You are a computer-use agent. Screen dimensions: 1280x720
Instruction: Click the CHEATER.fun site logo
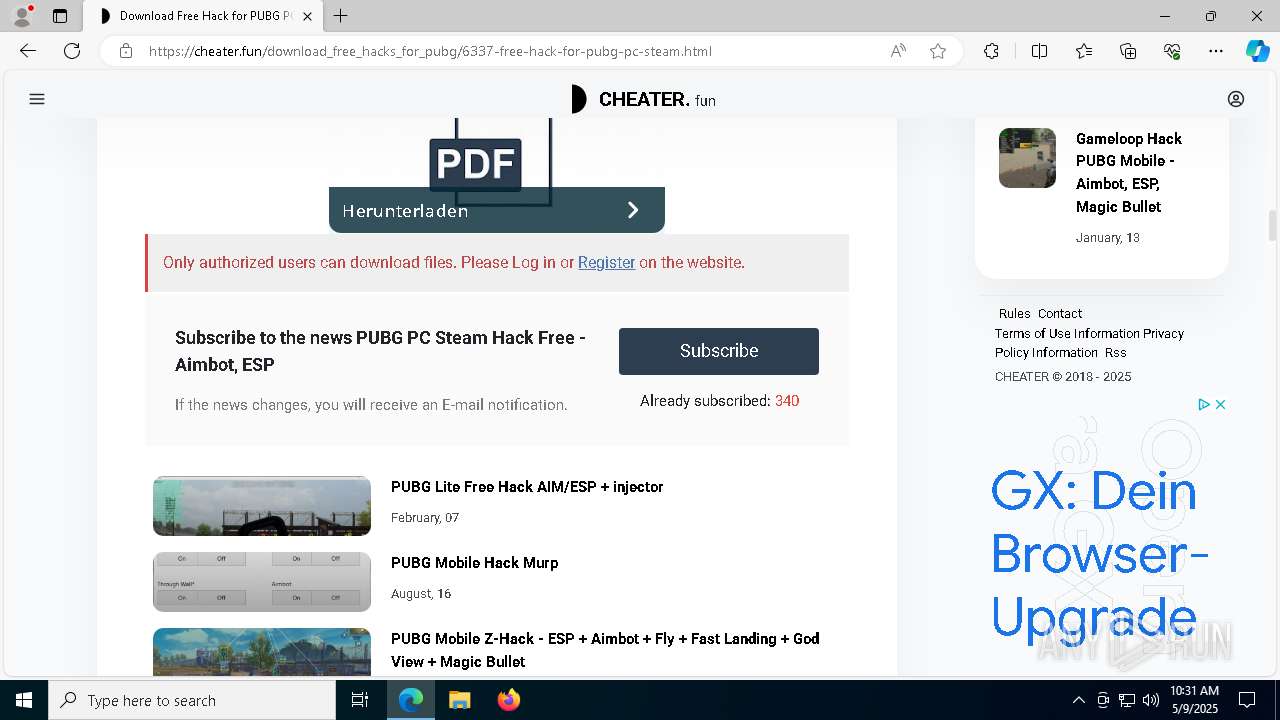[643, 99]
